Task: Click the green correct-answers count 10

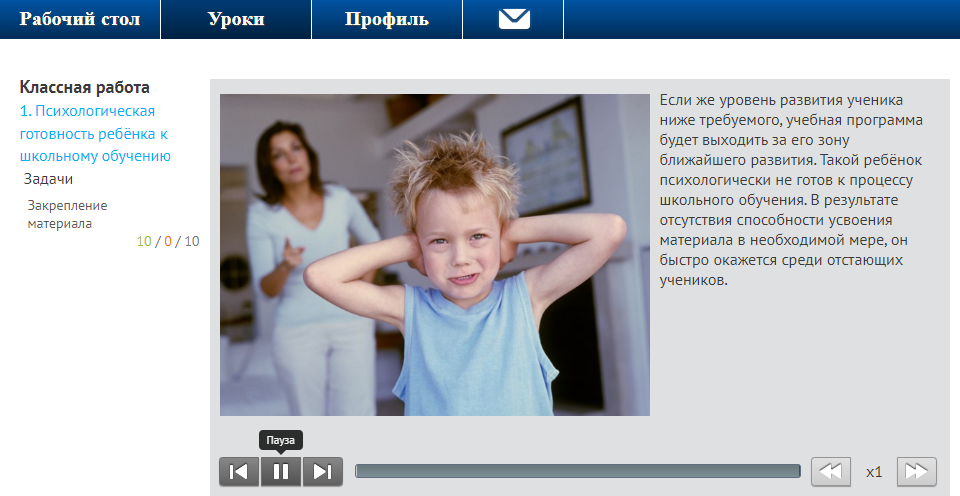Action: 145,241
